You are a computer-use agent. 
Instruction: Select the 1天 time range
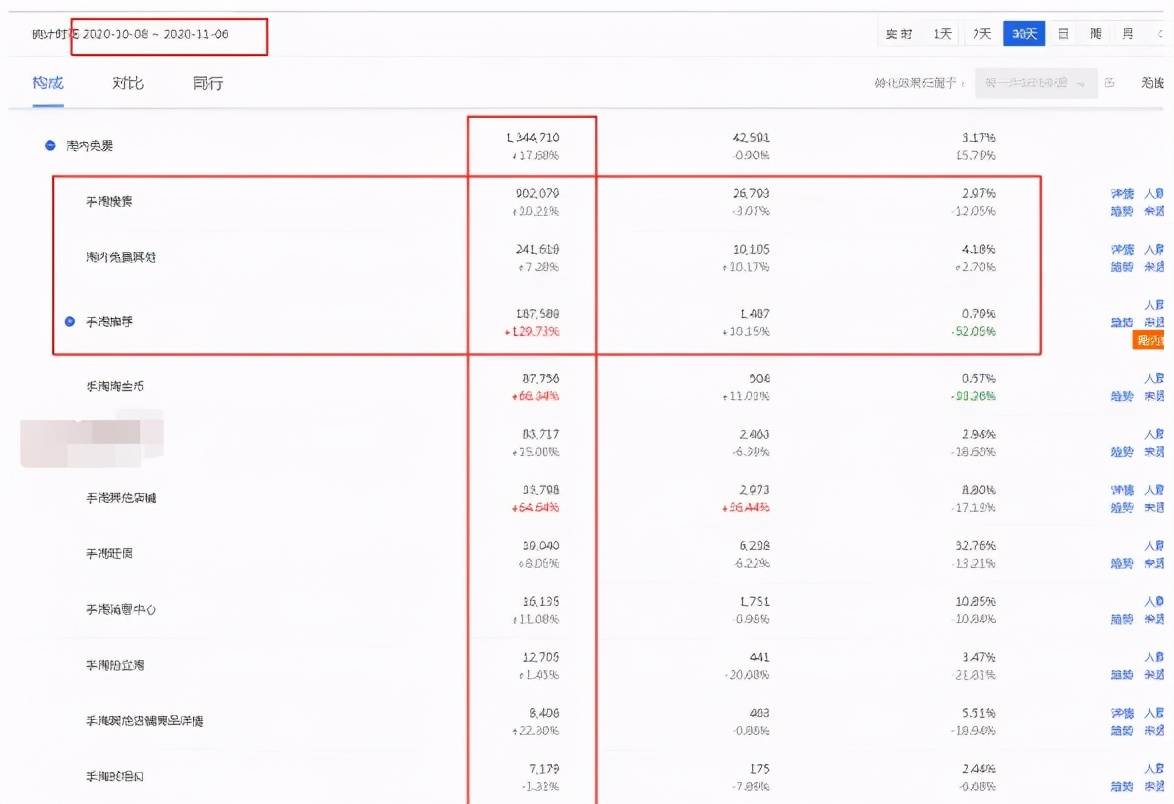942,34
